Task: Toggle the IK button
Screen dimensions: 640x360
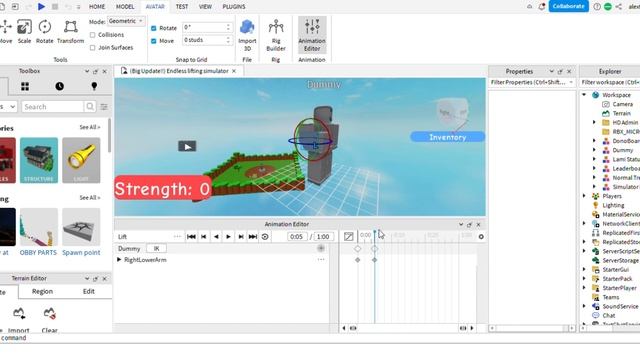Action: 156,248
